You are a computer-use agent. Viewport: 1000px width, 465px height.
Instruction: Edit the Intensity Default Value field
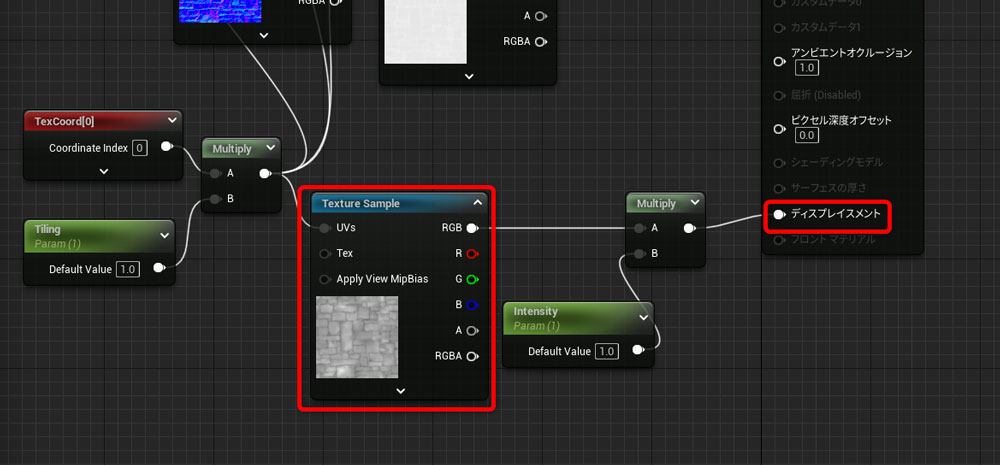click(x=607, y=351)
